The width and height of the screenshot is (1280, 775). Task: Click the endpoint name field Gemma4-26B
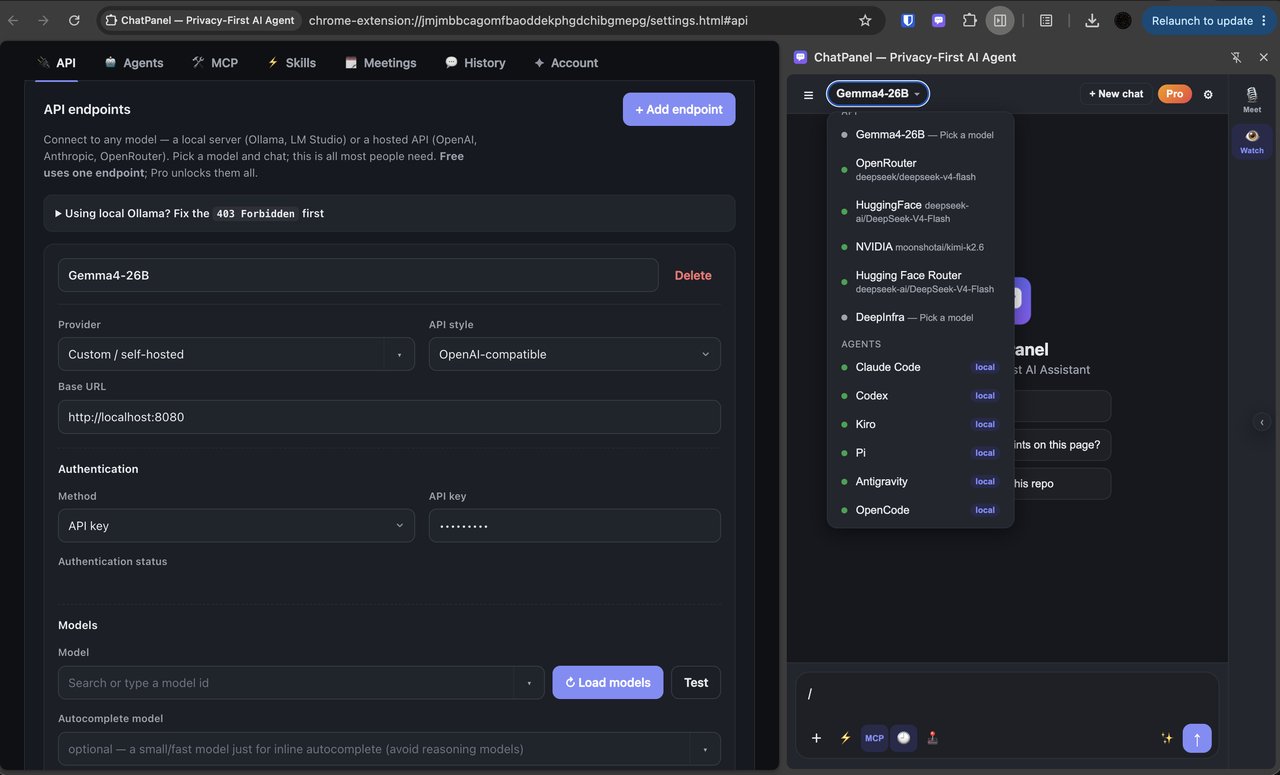pyautogui.click(x=358, y=275)
